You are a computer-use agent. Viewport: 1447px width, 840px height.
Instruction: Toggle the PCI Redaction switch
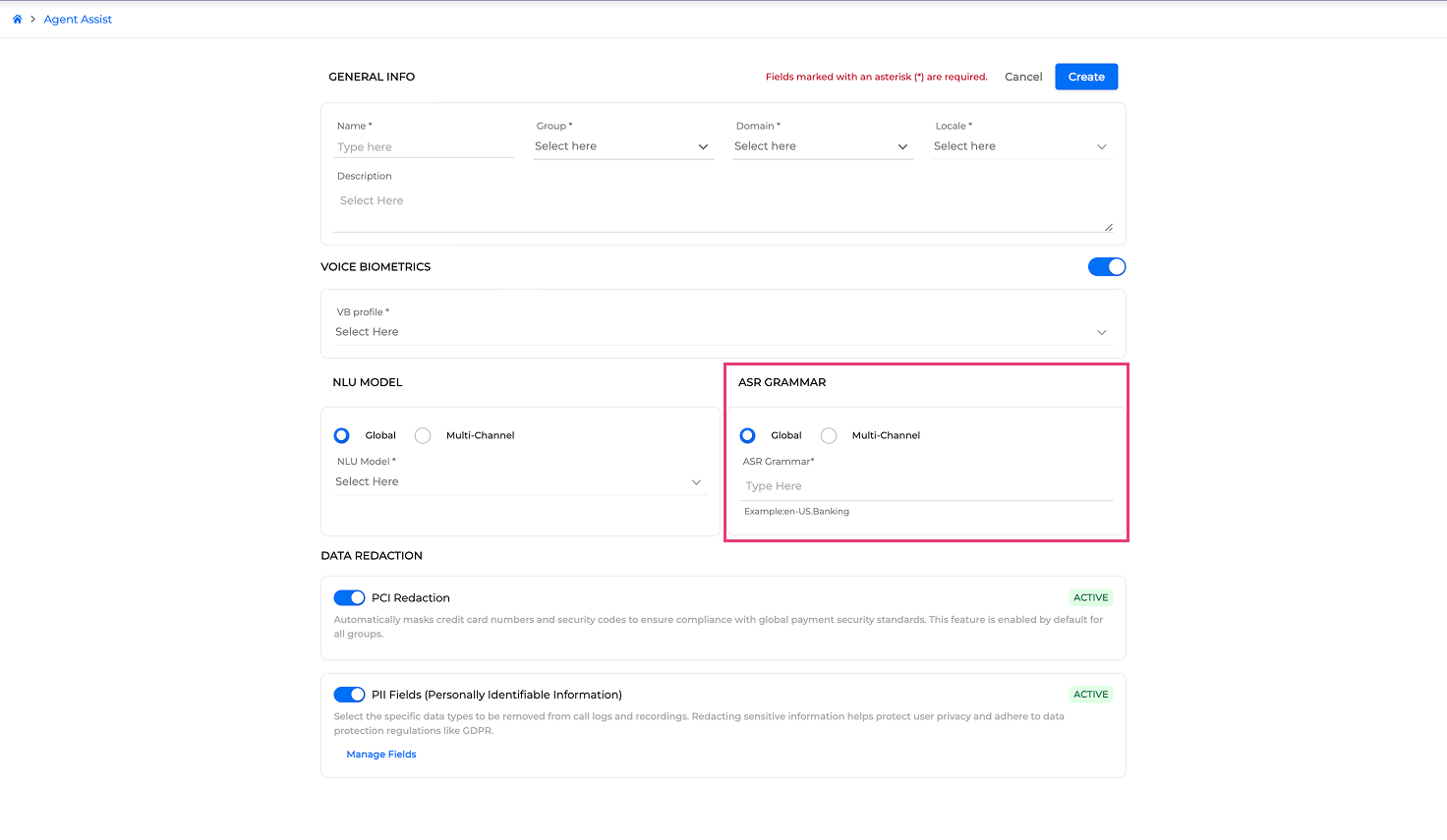pyautogui.click(x=349, y=597)
